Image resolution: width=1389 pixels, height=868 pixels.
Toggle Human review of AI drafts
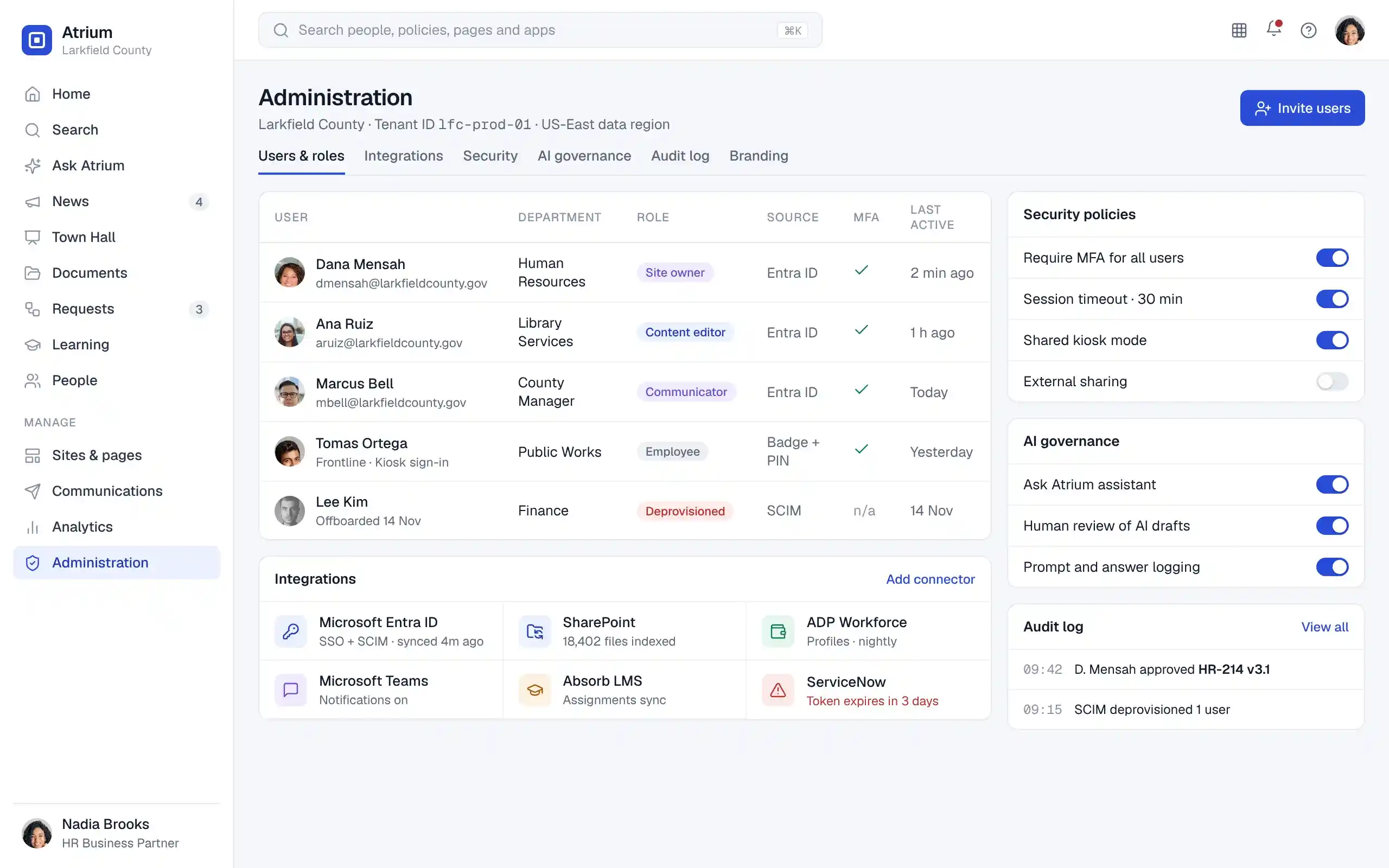[x=1331, y=526]
